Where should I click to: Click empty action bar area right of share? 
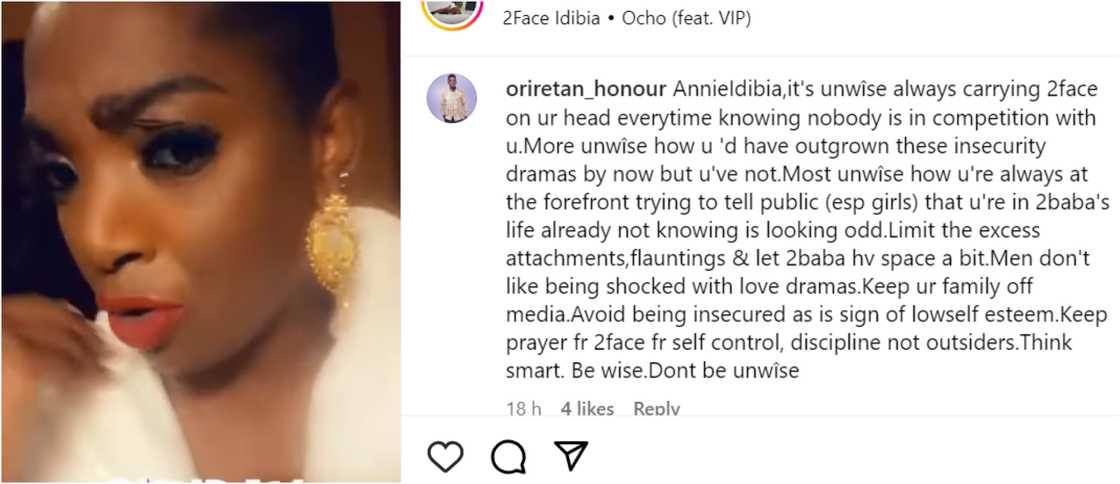point(850,456)
